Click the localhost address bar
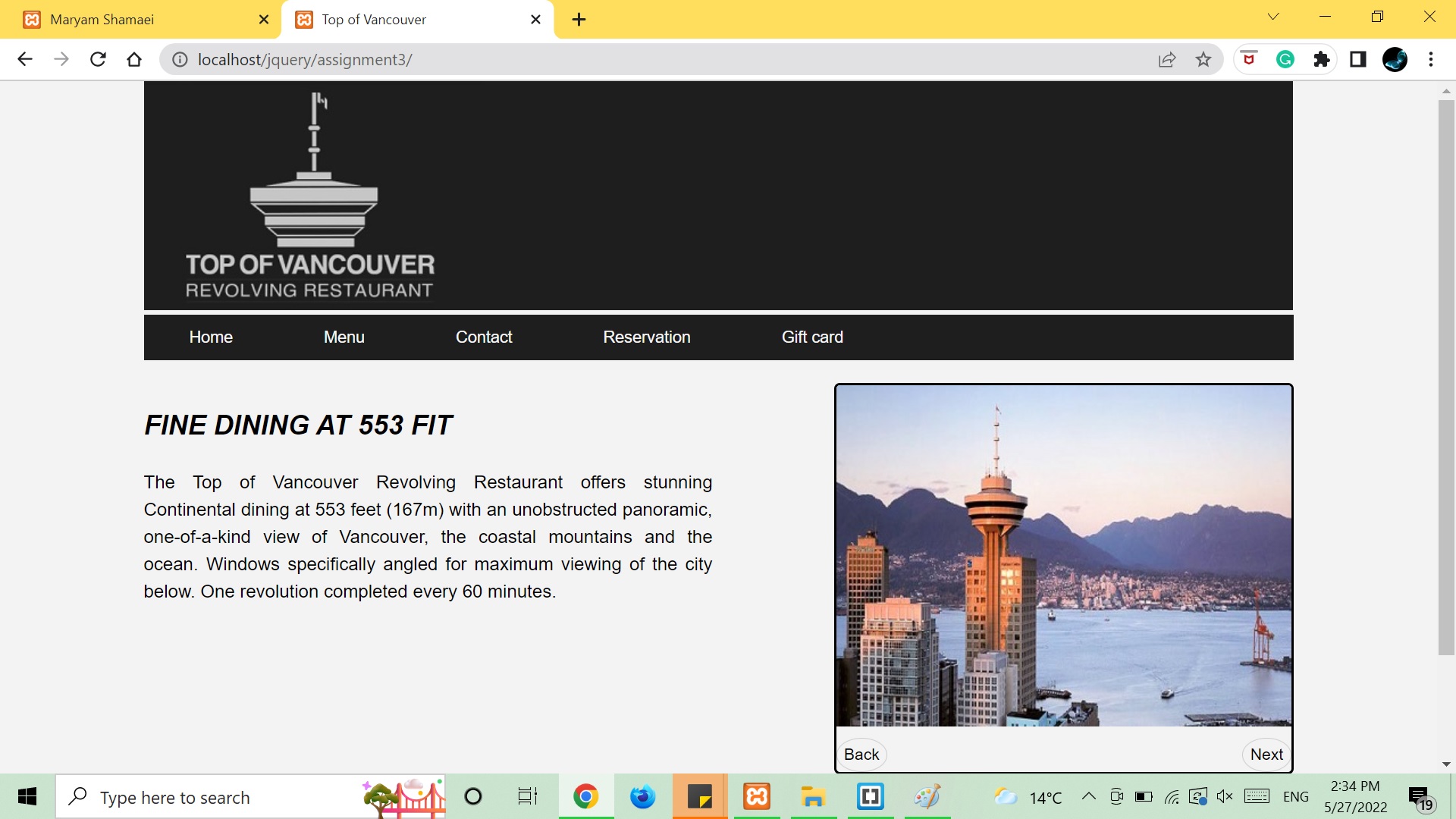Image resolution: width=1456 pixels, height=819 pixels. pyautogui.click(x=667, y=59)
